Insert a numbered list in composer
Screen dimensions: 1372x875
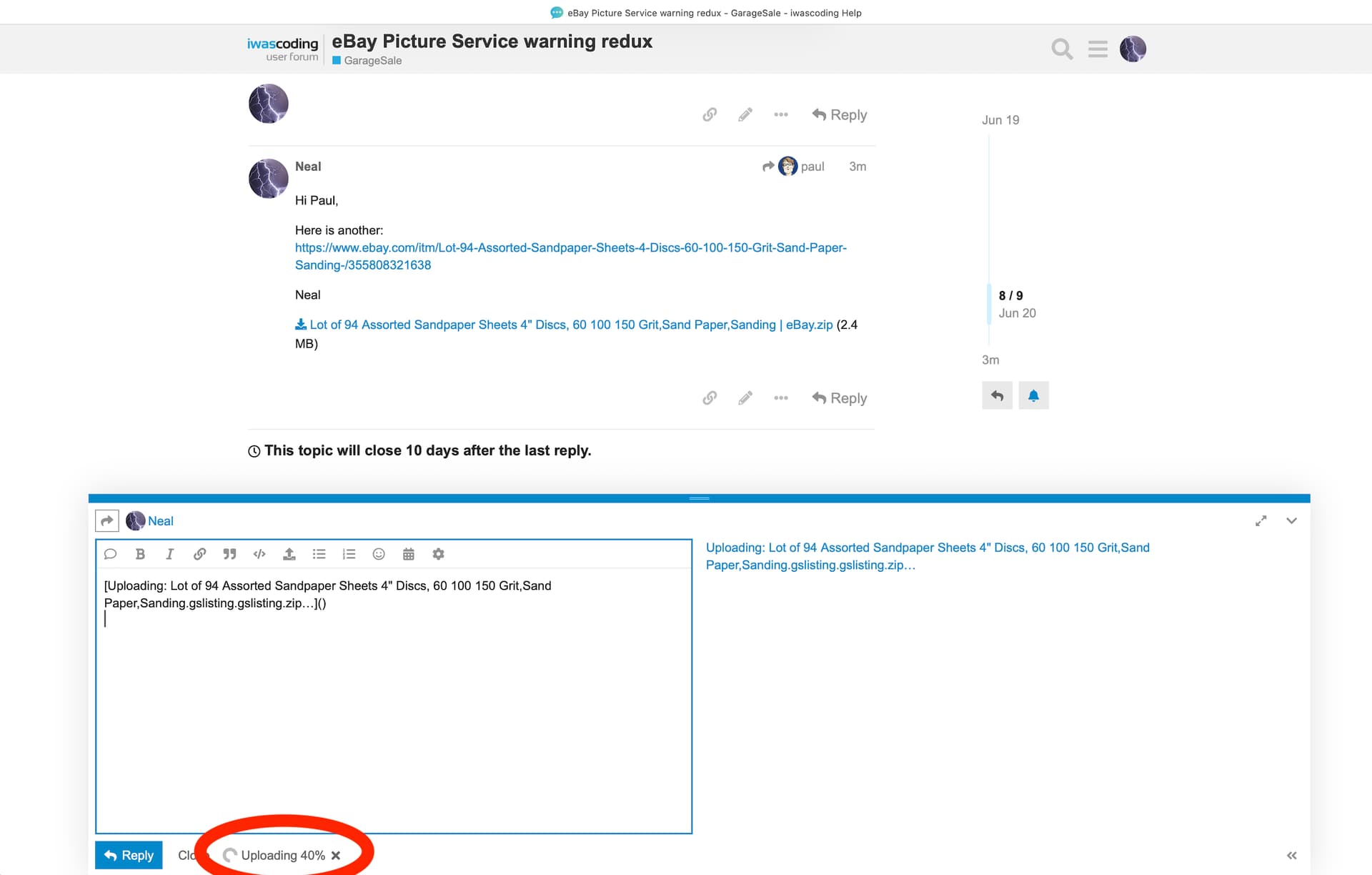(349, 554)
